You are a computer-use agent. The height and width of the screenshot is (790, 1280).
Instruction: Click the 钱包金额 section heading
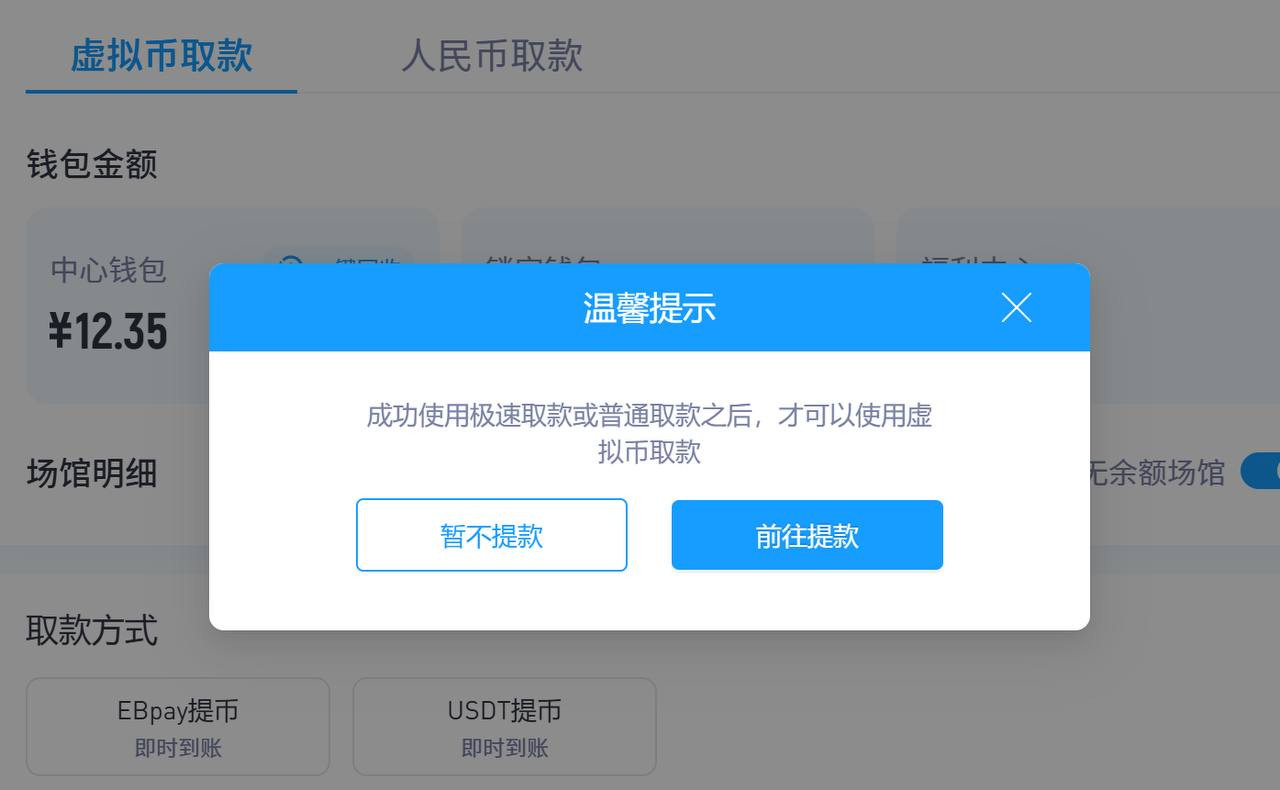92,164
